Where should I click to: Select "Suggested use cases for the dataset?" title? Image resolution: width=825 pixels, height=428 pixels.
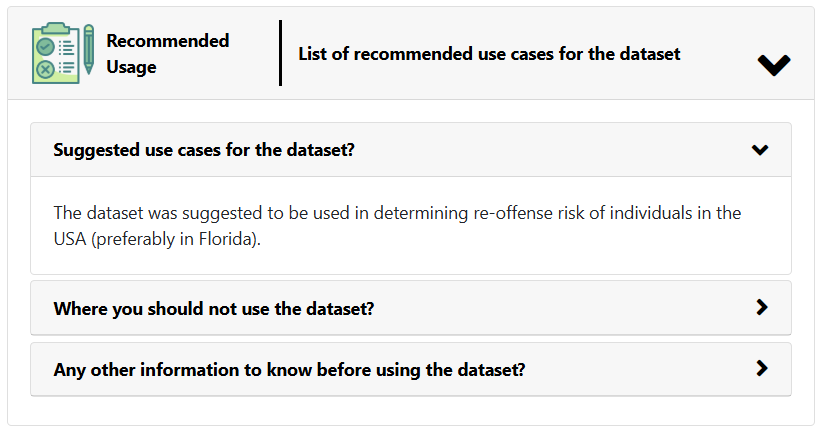click(204, 150)
